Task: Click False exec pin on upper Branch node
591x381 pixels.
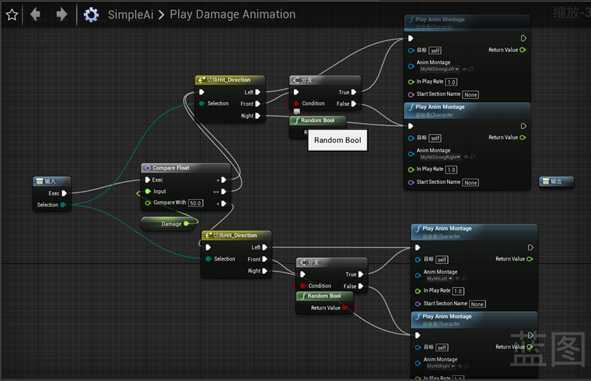Action: (x=354, y=104)
